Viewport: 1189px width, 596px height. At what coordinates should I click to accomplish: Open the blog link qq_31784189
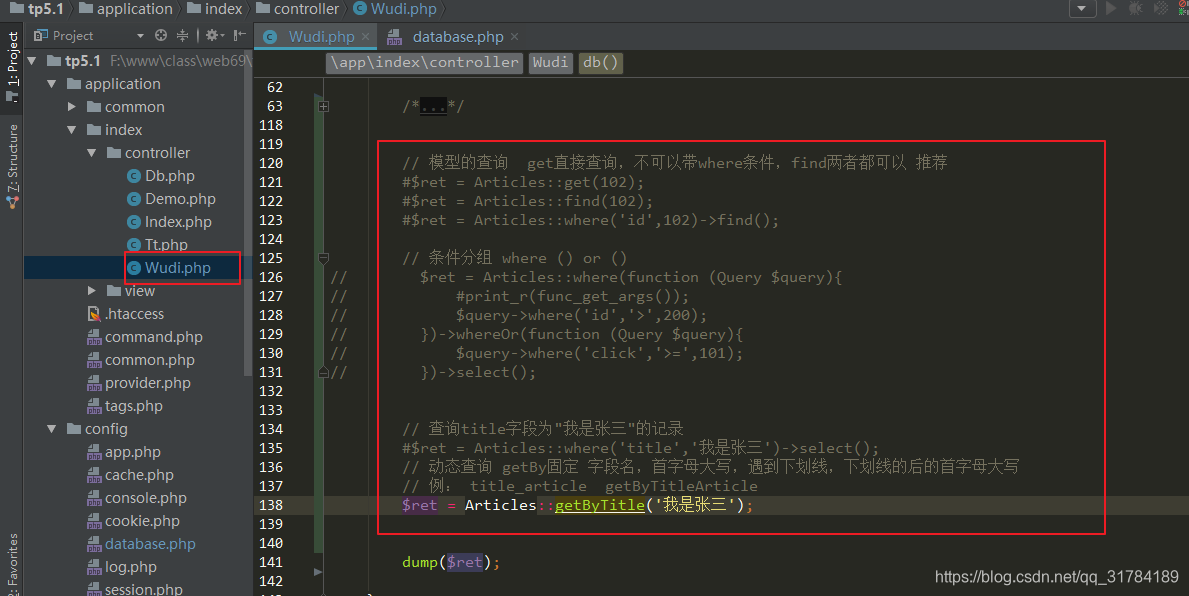coord(1056,577)
